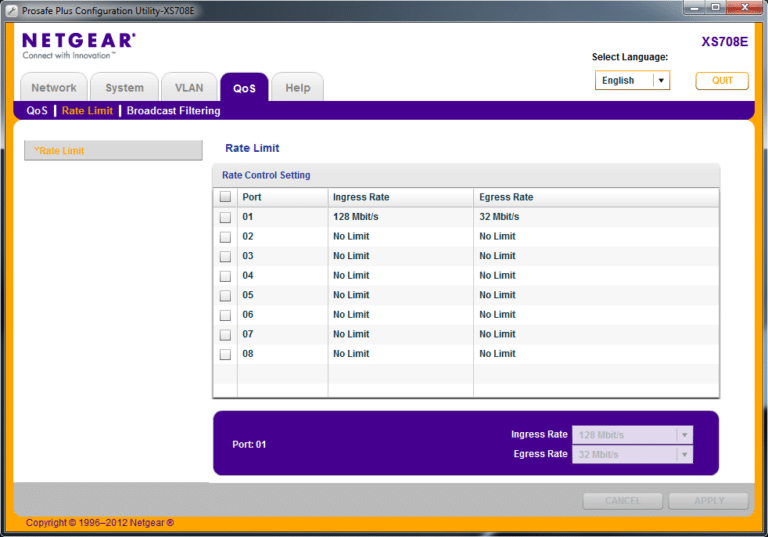Image resolution: width=768 pixels, height=537 pixels.
Task: Click the Port column header
Action: [x=283, y=197]
